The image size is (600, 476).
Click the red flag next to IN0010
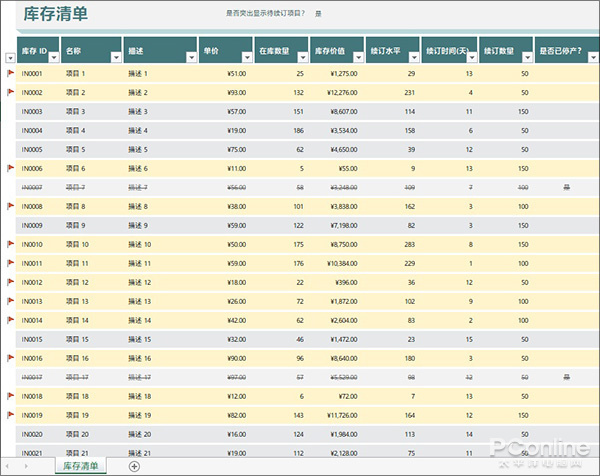(10, 244)
